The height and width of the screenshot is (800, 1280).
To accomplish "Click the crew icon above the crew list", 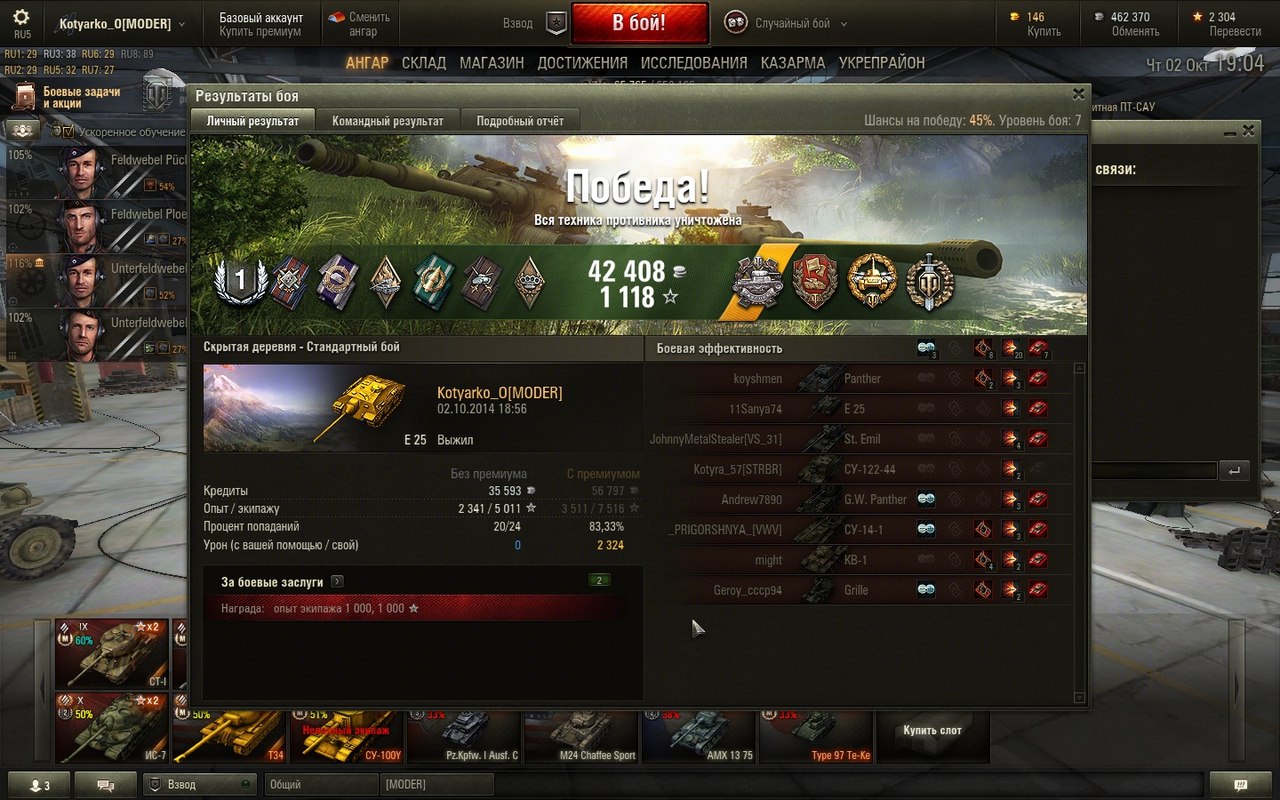I will pos(24,130).
